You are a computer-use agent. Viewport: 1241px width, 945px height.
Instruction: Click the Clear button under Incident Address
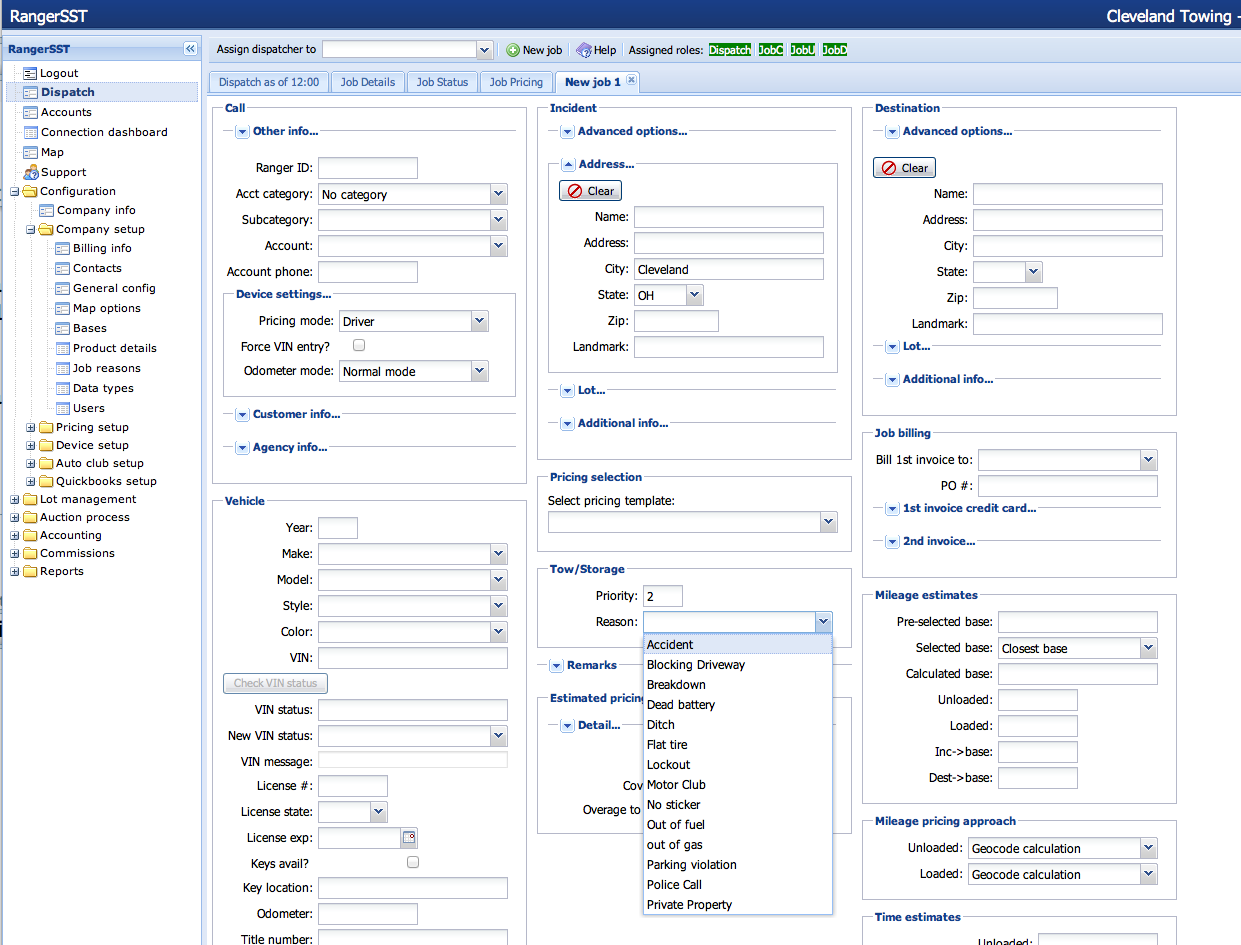click(590, 191)
